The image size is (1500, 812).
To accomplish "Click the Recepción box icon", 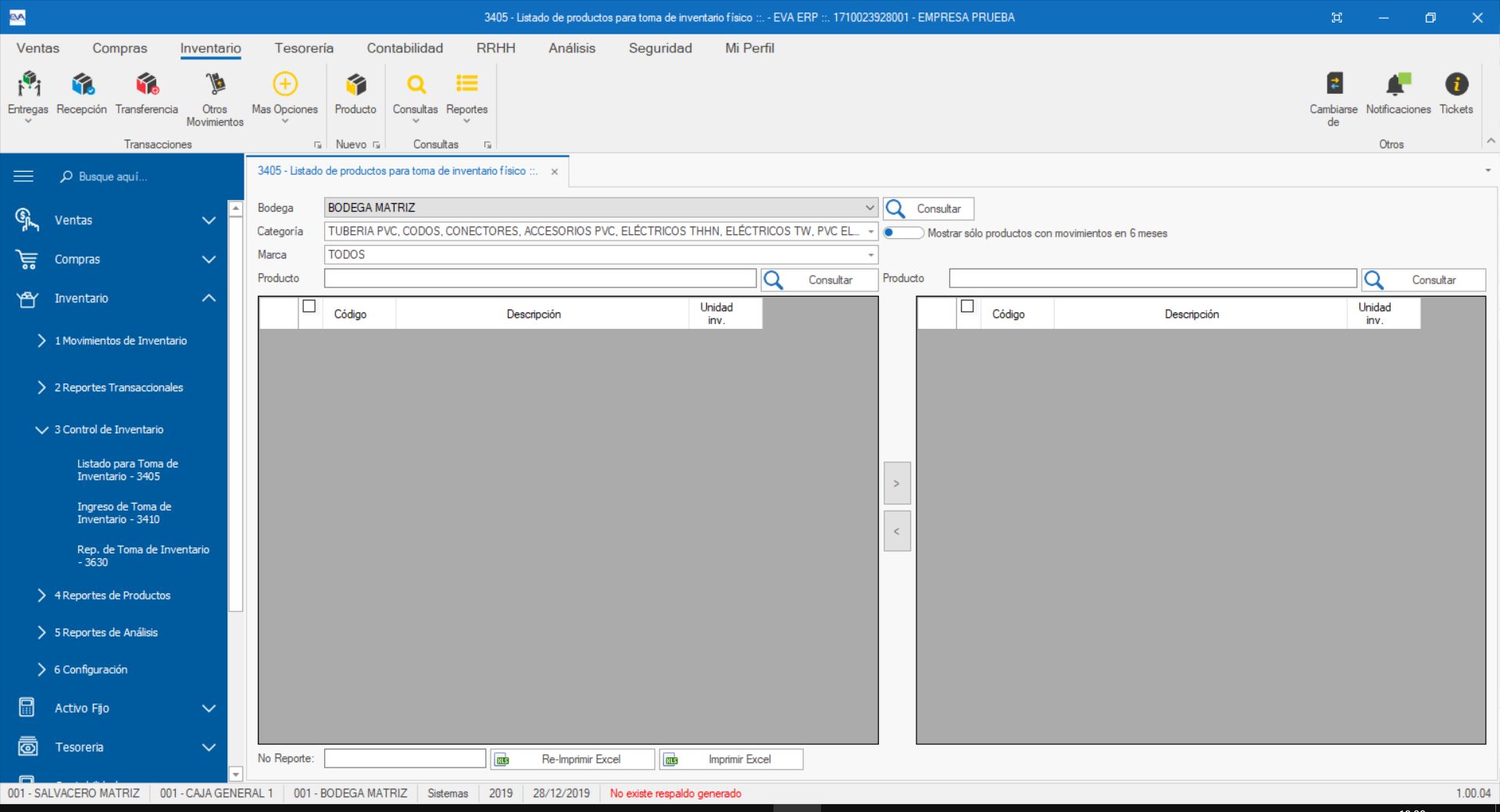I will (x=82, y=84).
